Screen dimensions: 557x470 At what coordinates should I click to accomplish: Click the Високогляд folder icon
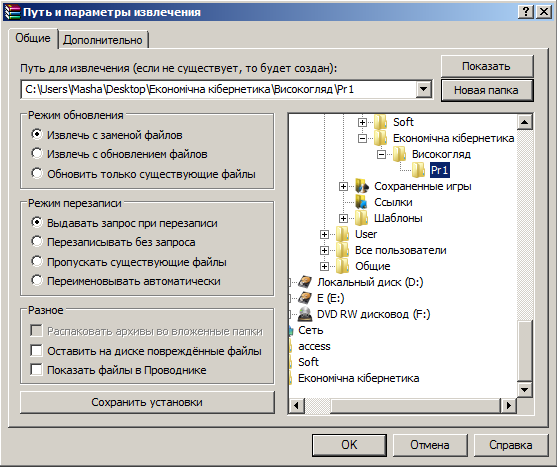tap(399, 154)
